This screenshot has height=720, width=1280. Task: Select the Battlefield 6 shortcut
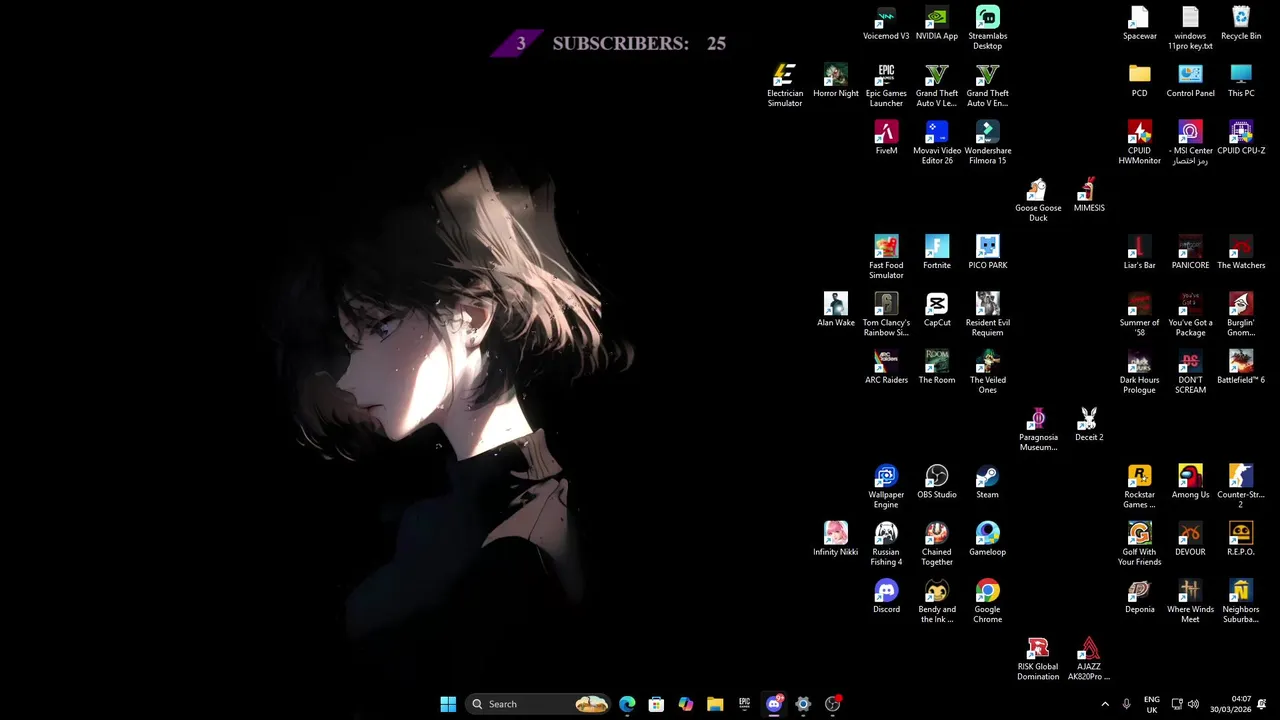pyautogui.click(x=1241, y=367)
